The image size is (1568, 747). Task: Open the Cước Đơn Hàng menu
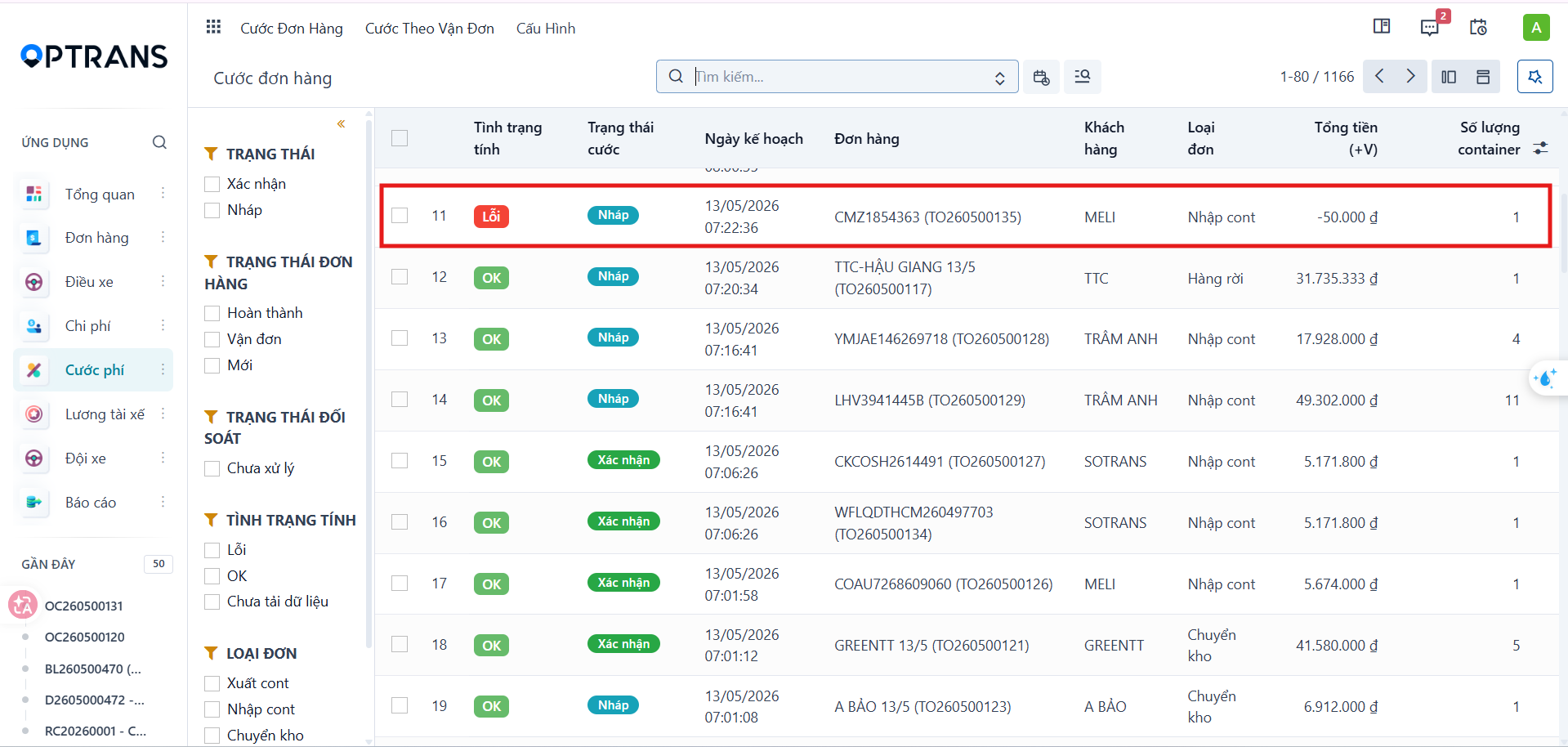(x=292, y=29)
